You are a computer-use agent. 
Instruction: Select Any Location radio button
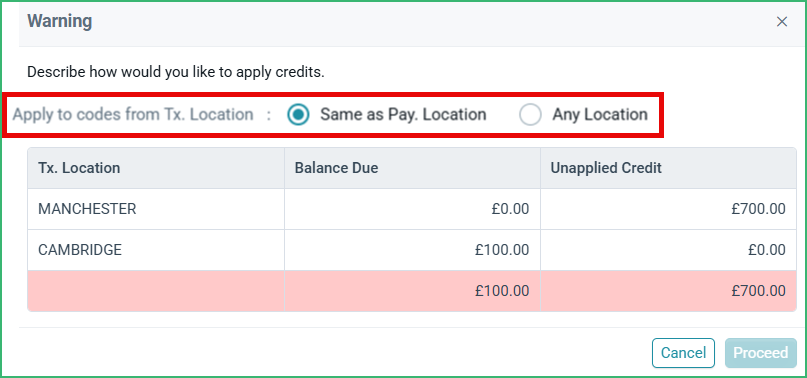tap(530, 114)
